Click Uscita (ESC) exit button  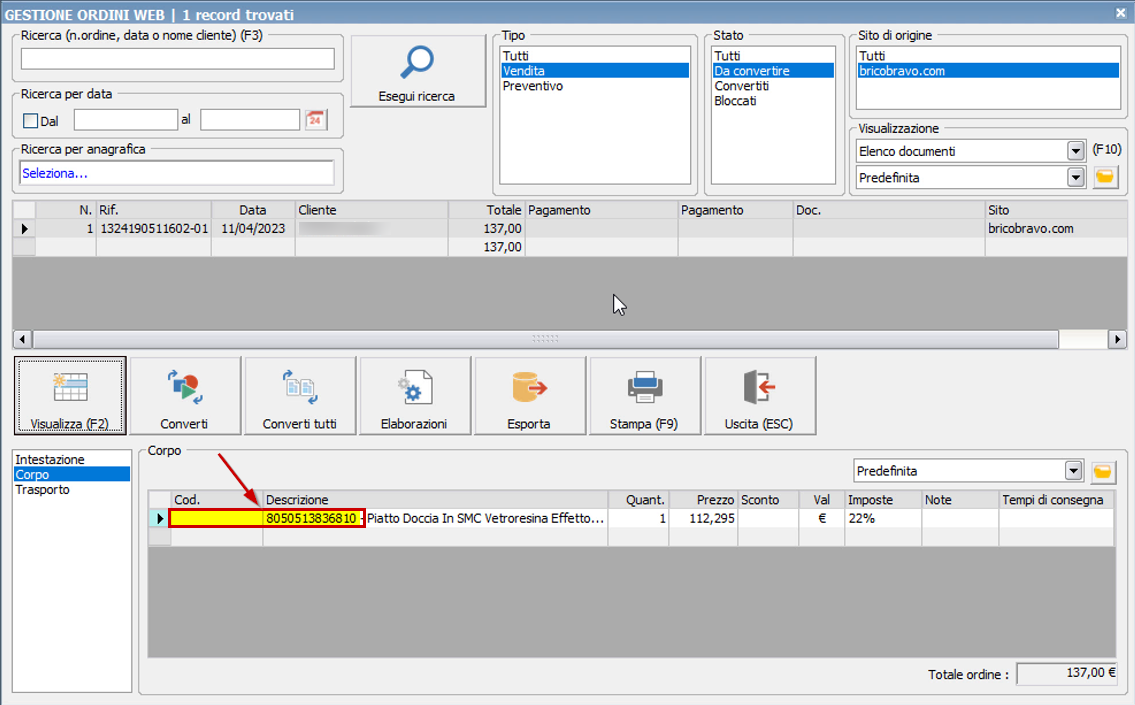pyautogui.click(x=759, y=395)
